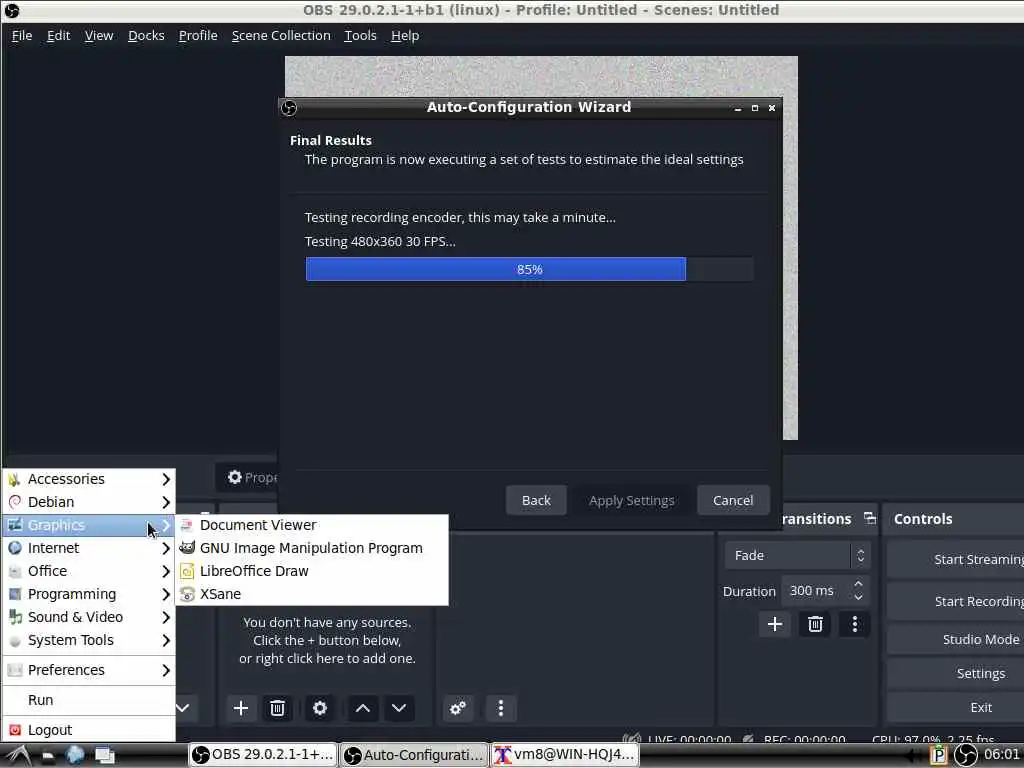Click the P tray indicator icon
The image size is (1024, 768).
point(938,755)
